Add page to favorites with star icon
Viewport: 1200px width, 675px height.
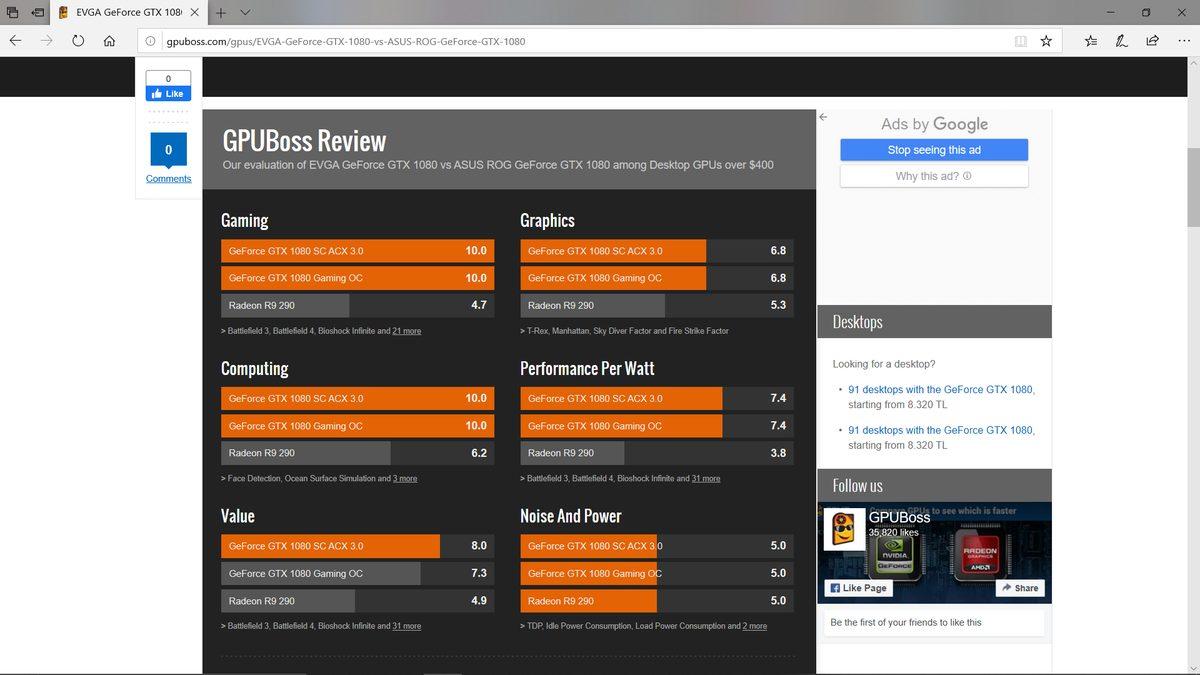(1046, 41)
